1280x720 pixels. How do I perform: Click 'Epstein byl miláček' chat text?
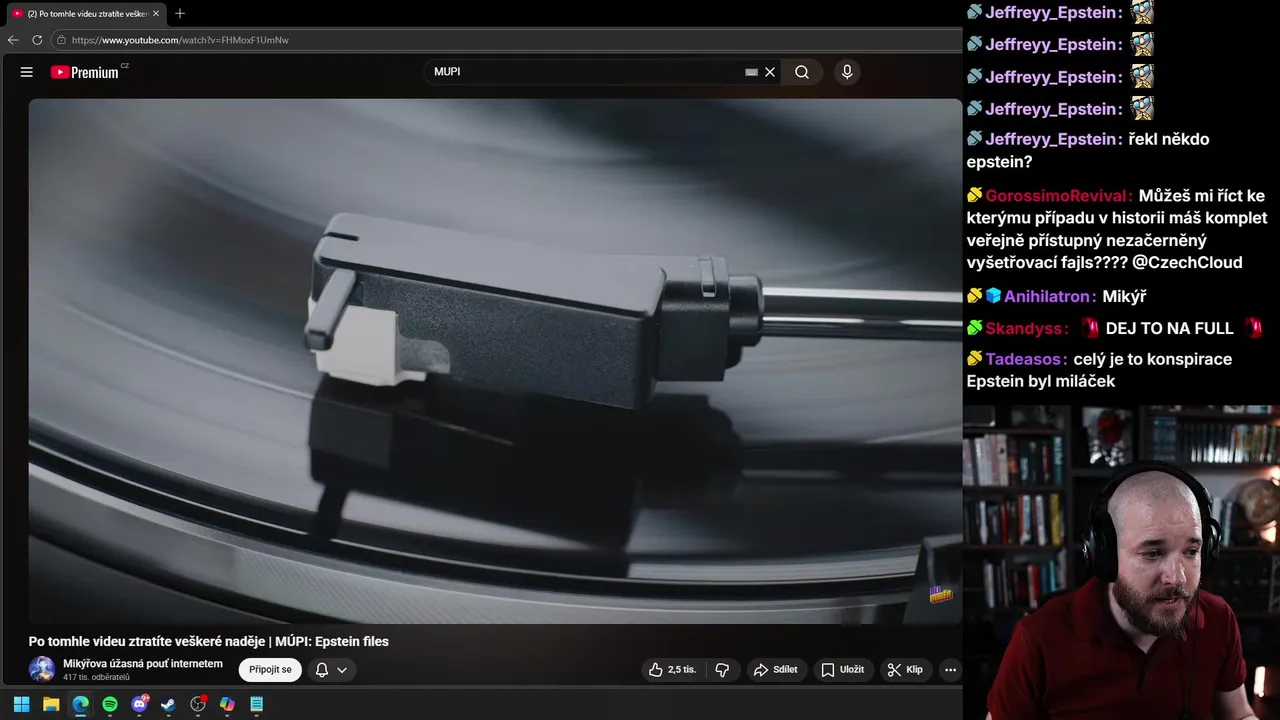[1040, 381]
